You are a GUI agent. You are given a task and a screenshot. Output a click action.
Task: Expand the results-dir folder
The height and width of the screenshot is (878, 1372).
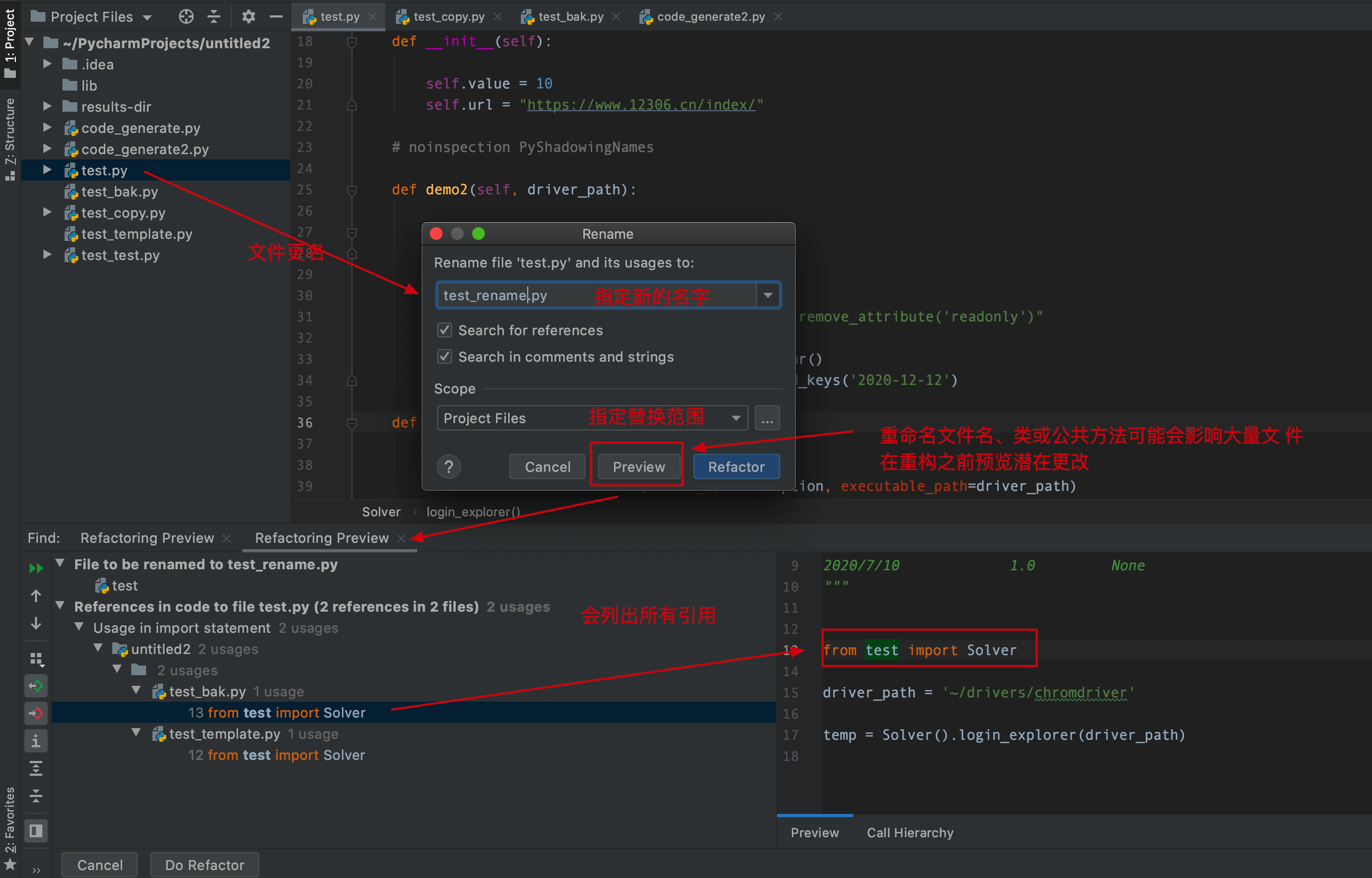48,106
